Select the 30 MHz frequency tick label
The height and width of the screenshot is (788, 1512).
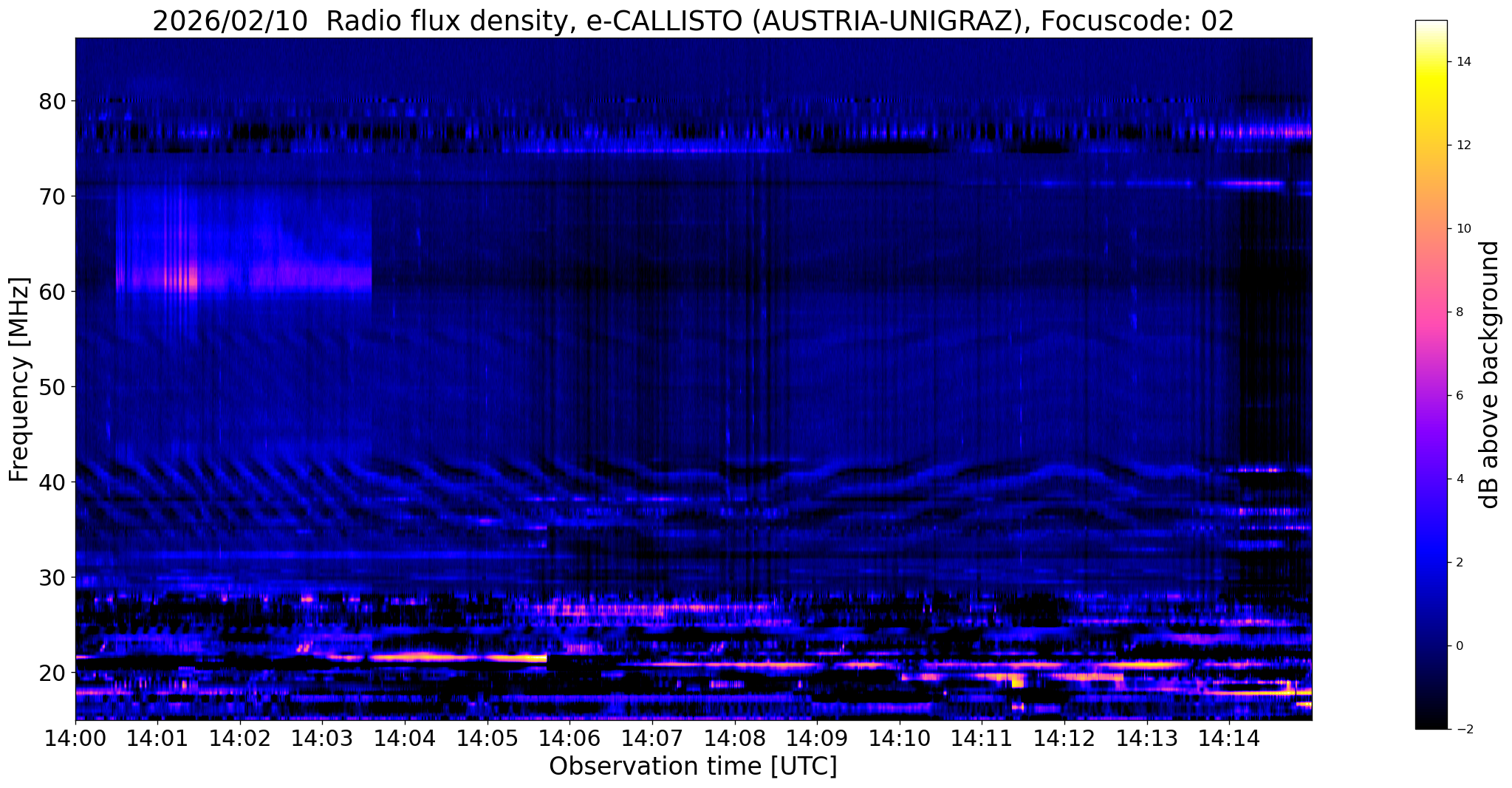(x=52, y=578)
